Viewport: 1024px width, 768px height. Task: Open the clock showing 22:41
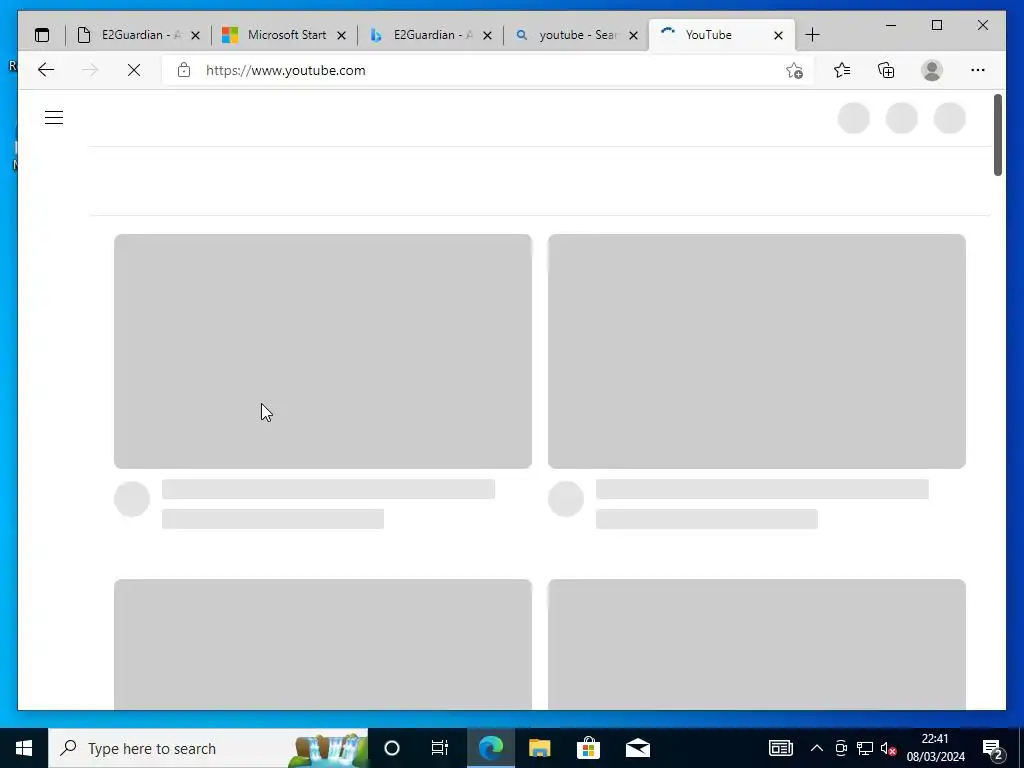tap(935, 748)
